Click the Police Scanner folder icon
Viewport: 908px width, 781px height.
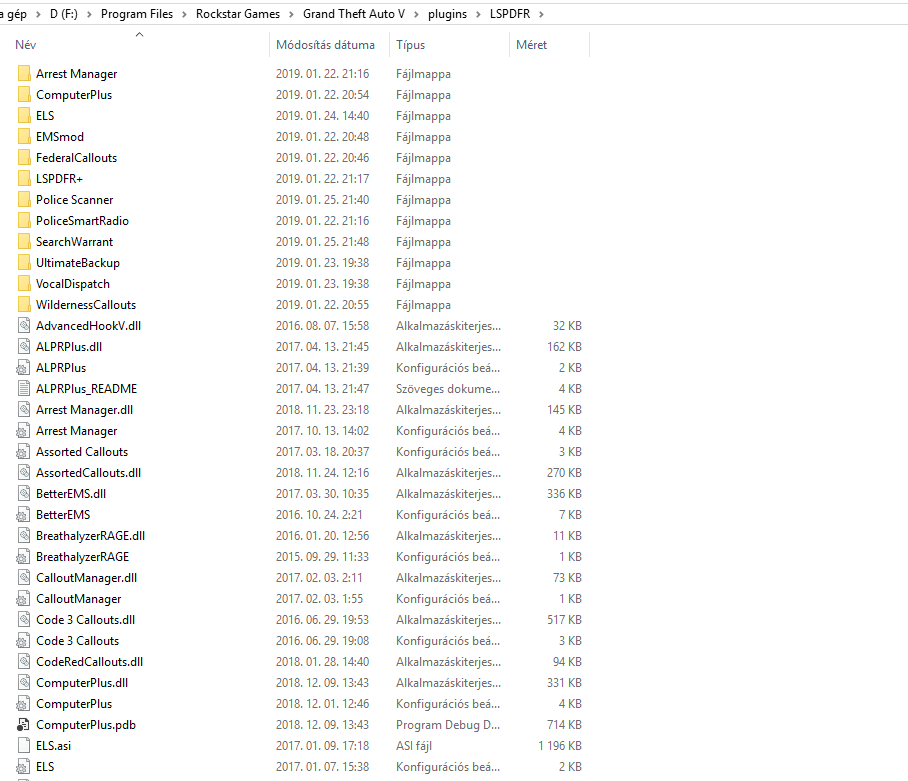pyautogui.click(x=24, y=200)
